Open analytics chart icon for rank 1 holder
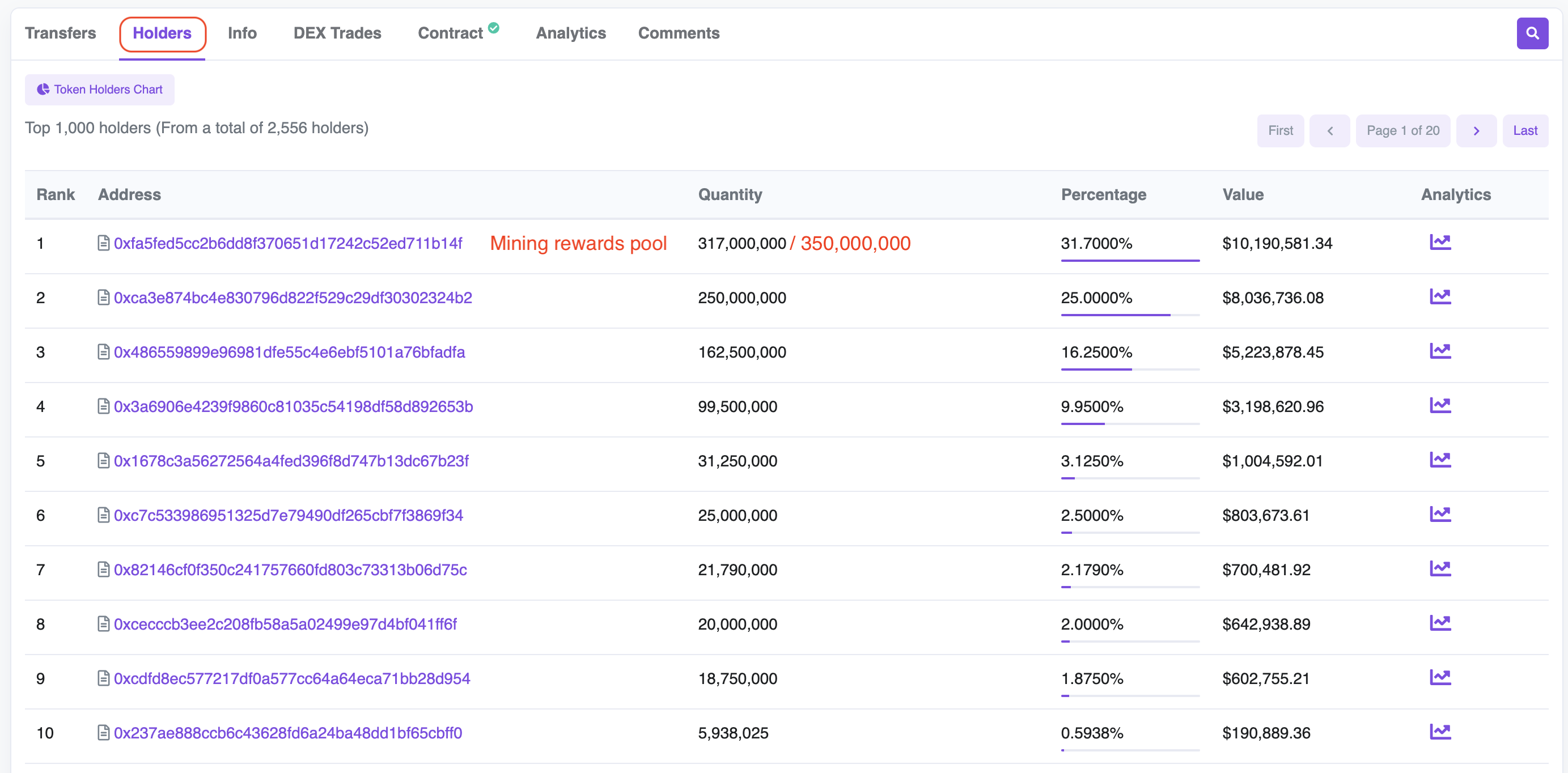 (1439, 242)
